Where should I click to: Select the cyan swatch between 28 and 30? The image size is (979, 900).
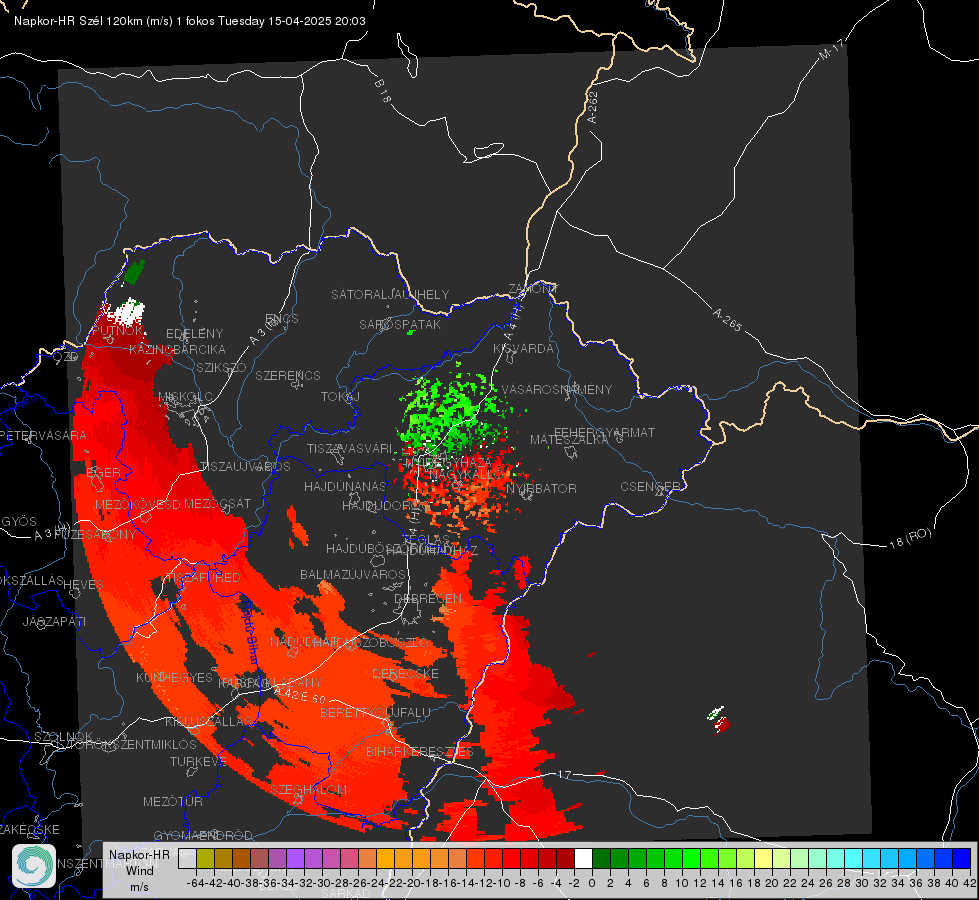[x=854, y=859]
